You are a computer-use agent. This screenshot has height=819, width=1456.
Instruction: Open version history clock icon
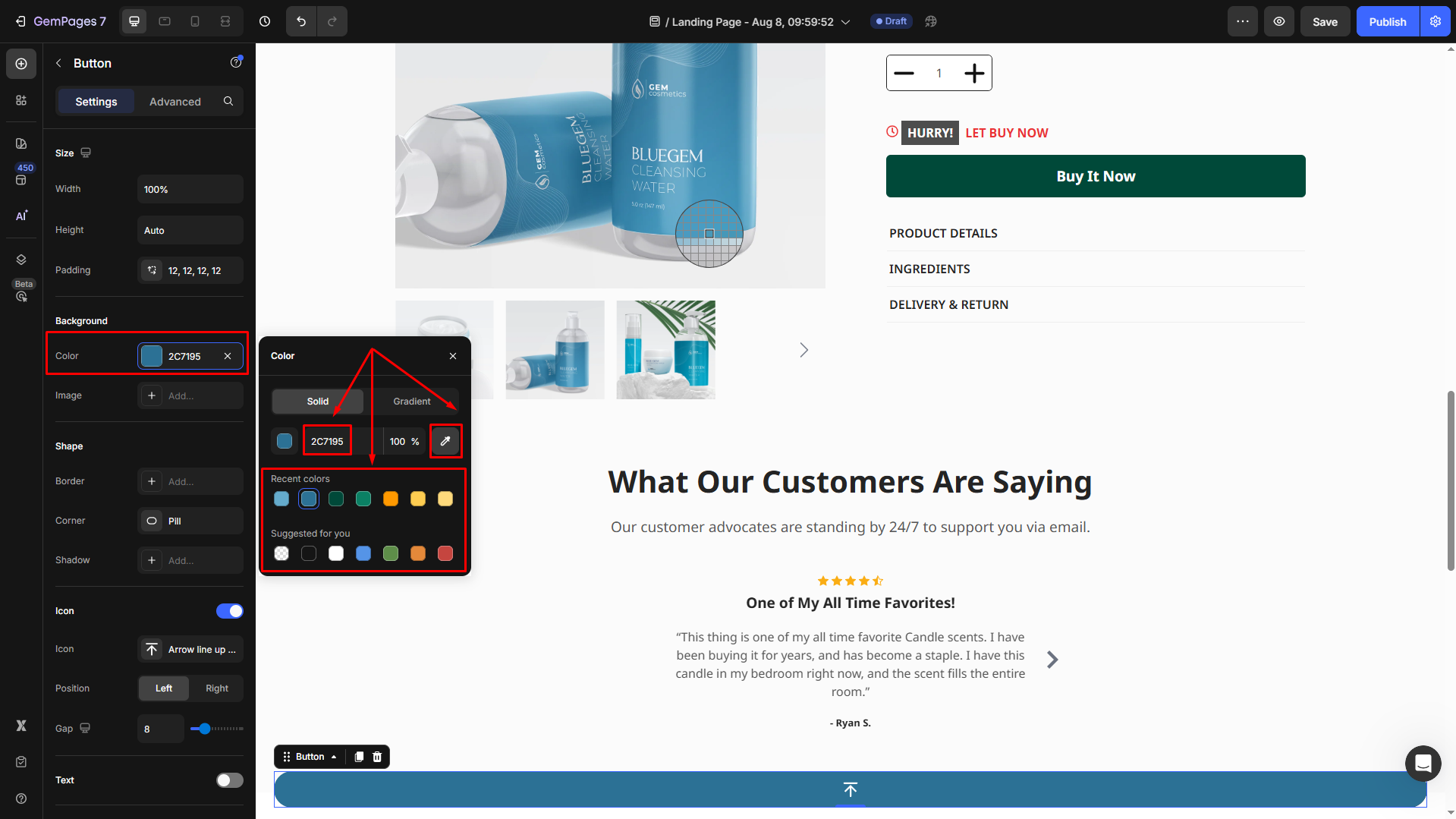[265, 21]
